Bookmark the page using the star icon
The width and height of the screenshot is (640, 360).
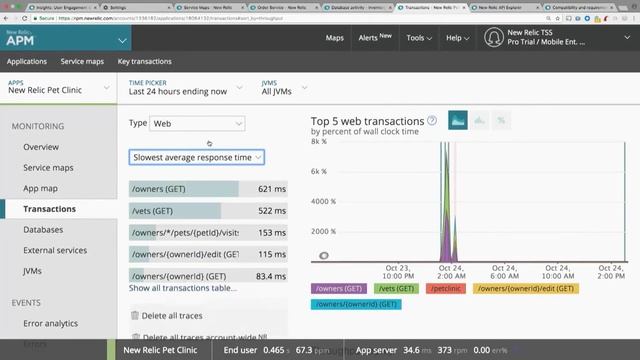(558, 18)
